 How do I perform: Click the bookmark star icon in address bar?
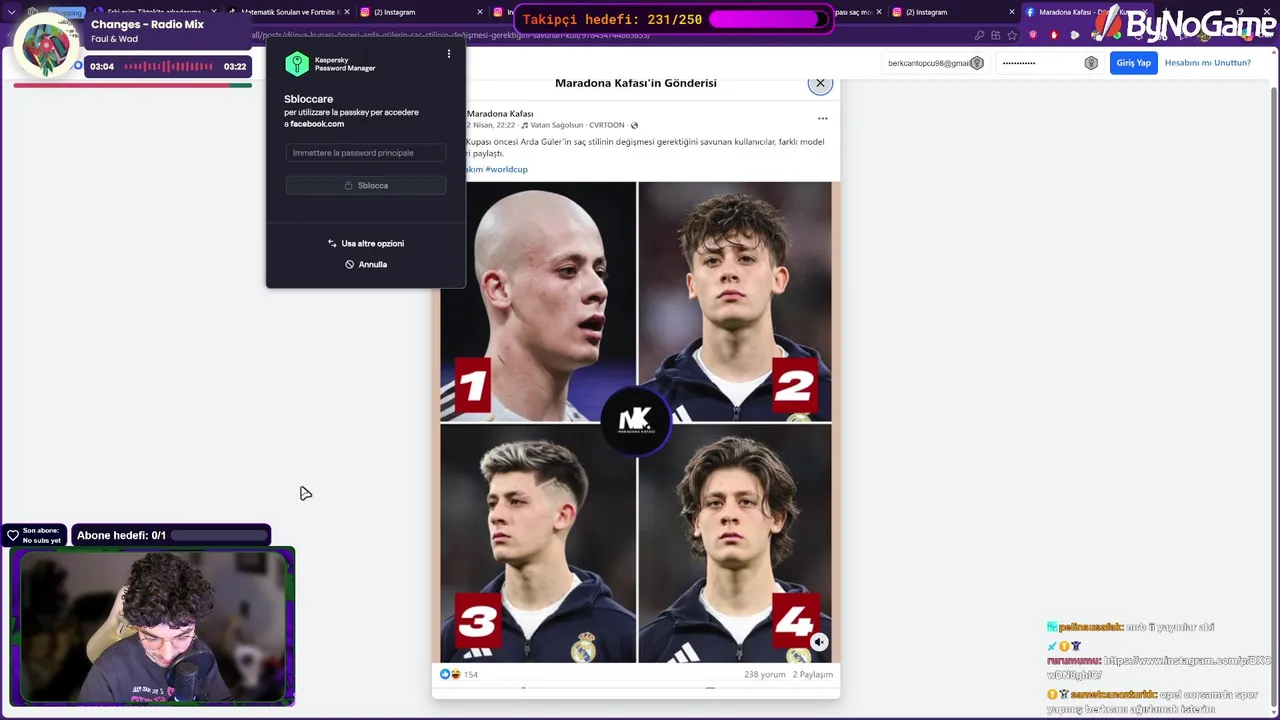[x=1012, y=35]
